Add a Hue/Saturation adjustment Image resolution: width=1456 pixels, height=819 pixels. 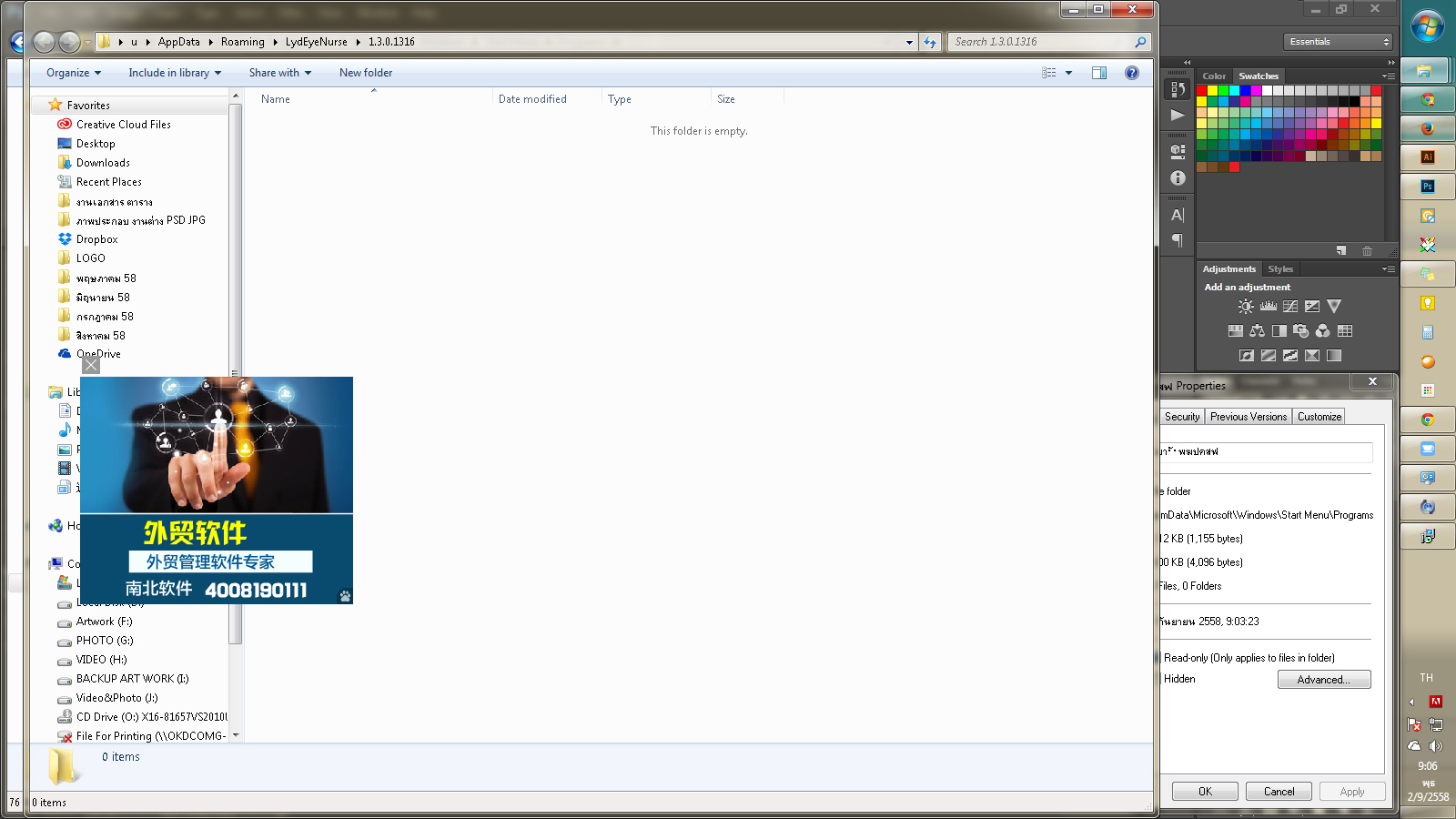(x=1235, y=331)
